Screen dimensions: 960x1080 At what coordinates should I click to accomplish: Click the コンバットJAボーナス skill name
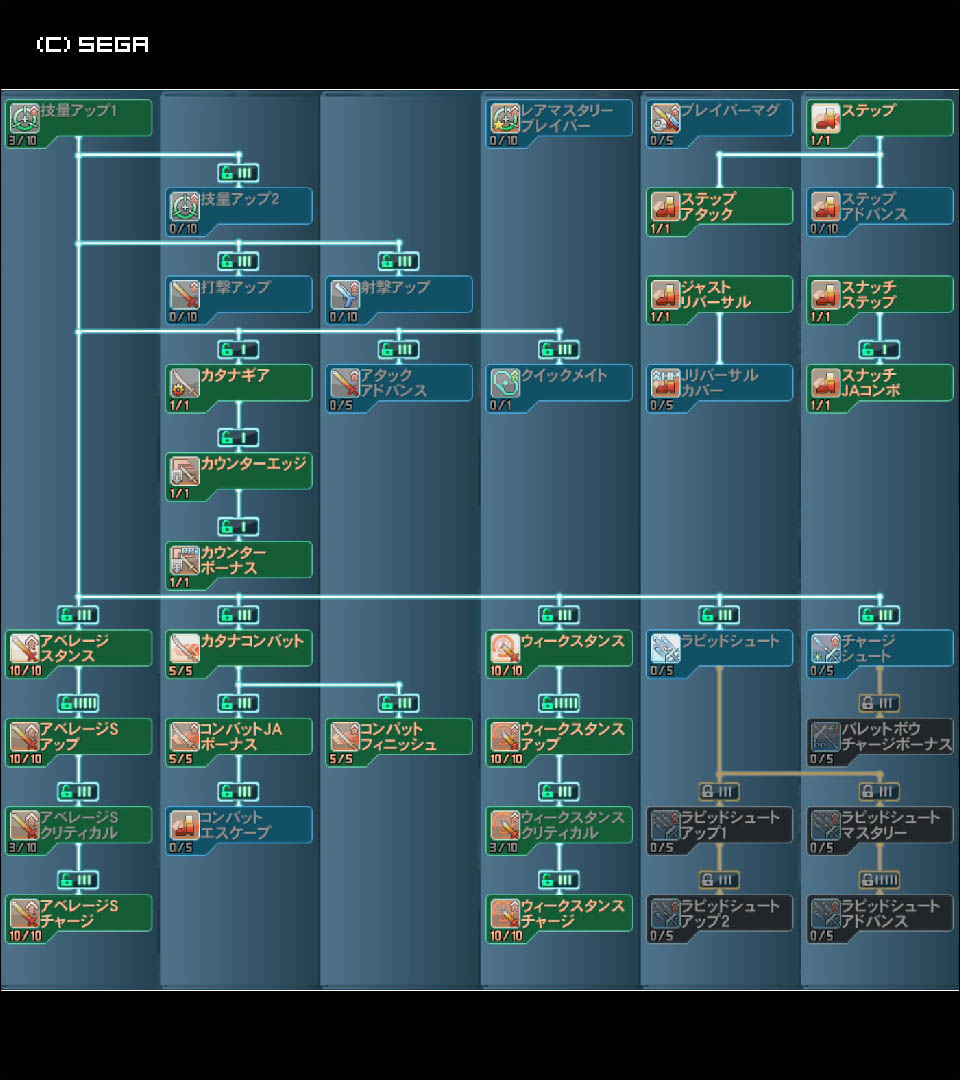(241, 736)
